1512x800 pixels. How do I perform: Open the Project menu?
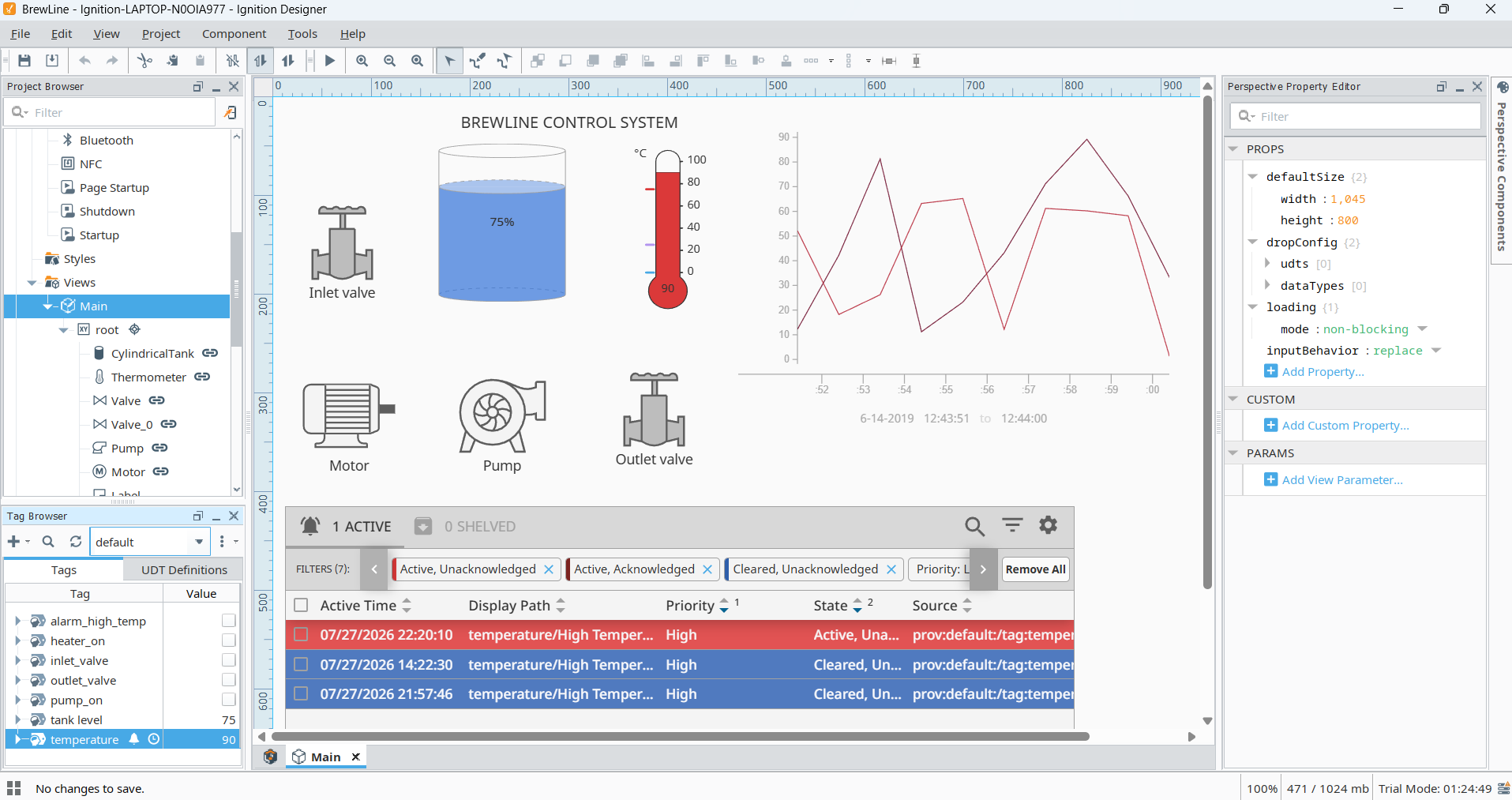click(x=161, y=34)
